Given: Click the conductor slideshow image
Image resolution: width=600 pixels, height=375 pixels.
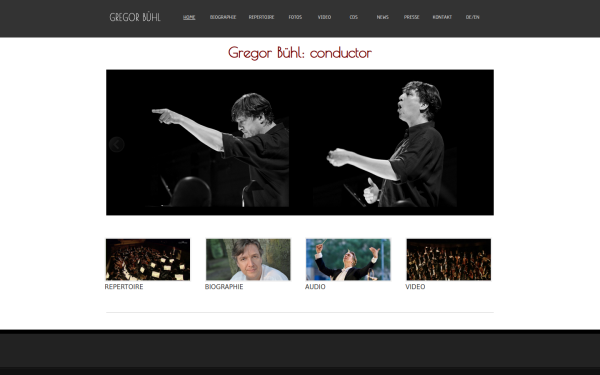Looking at the screenshot, I should tap(300, 142).
